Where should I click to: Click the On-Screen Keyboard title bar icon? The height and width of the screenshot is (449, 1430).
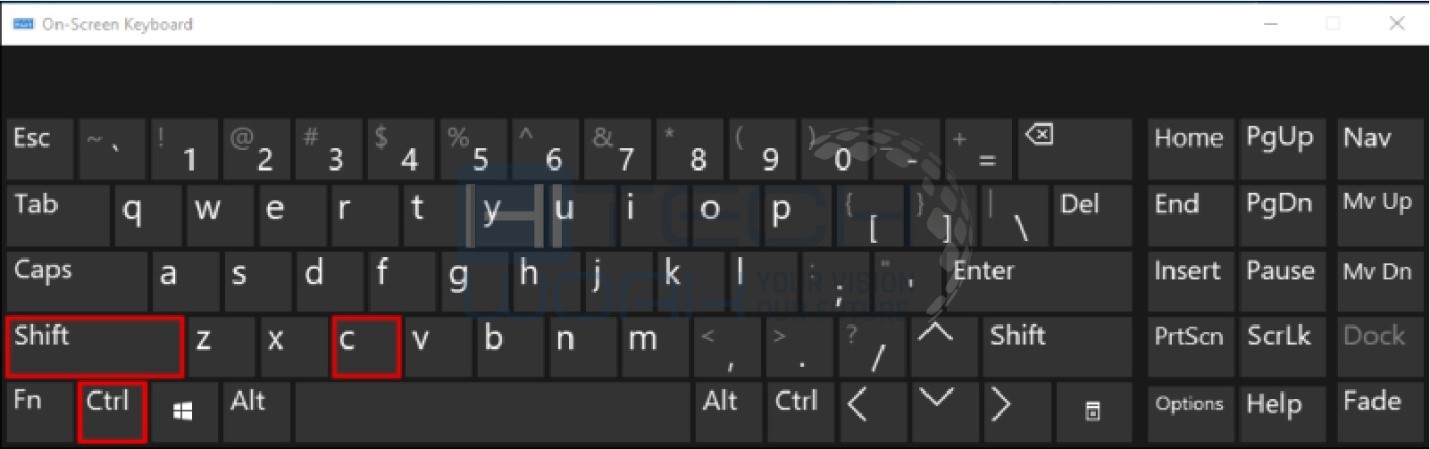pos(23,24)
